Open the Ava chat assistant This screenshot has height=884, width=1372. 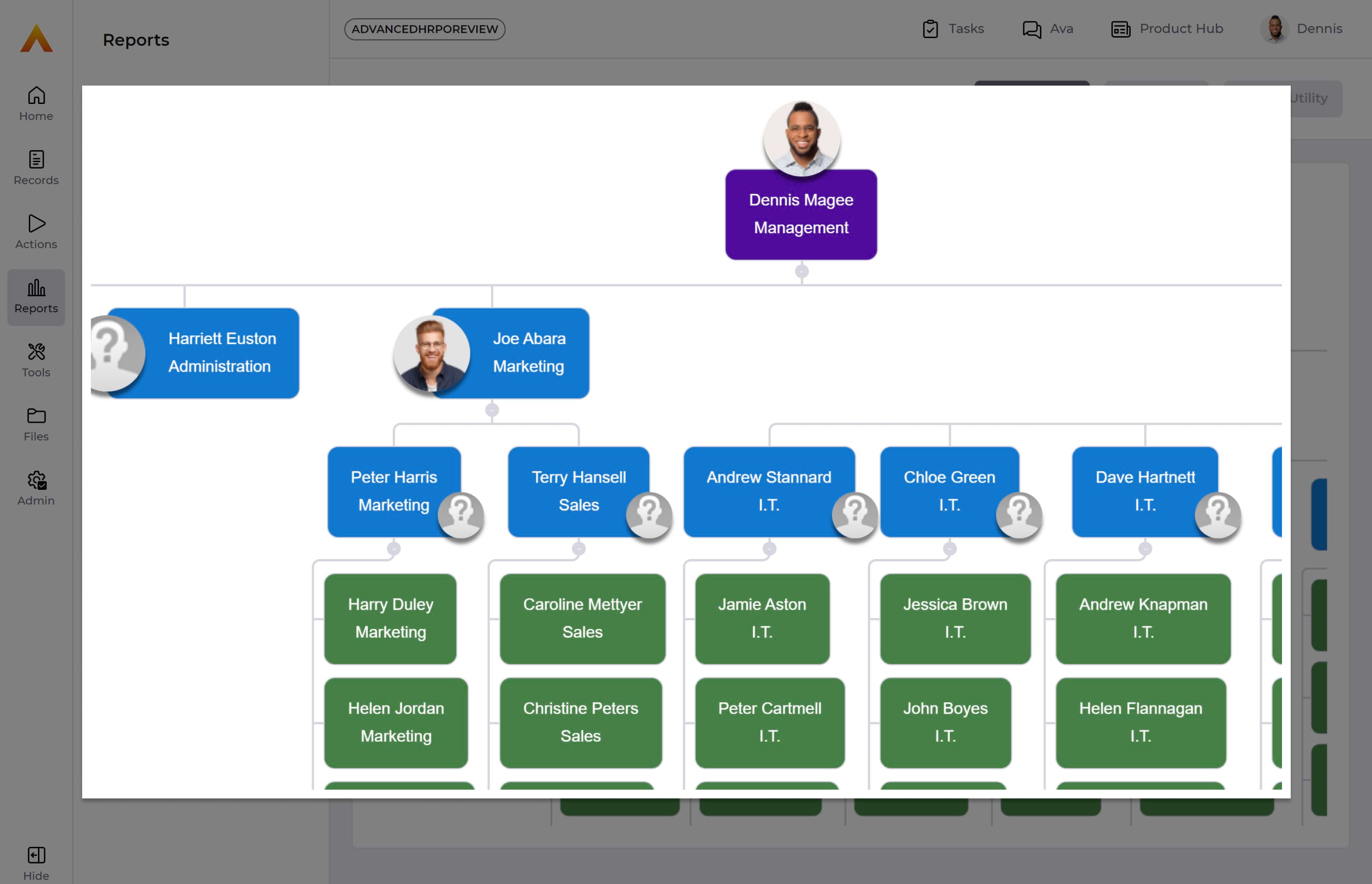coord(1047,29)
